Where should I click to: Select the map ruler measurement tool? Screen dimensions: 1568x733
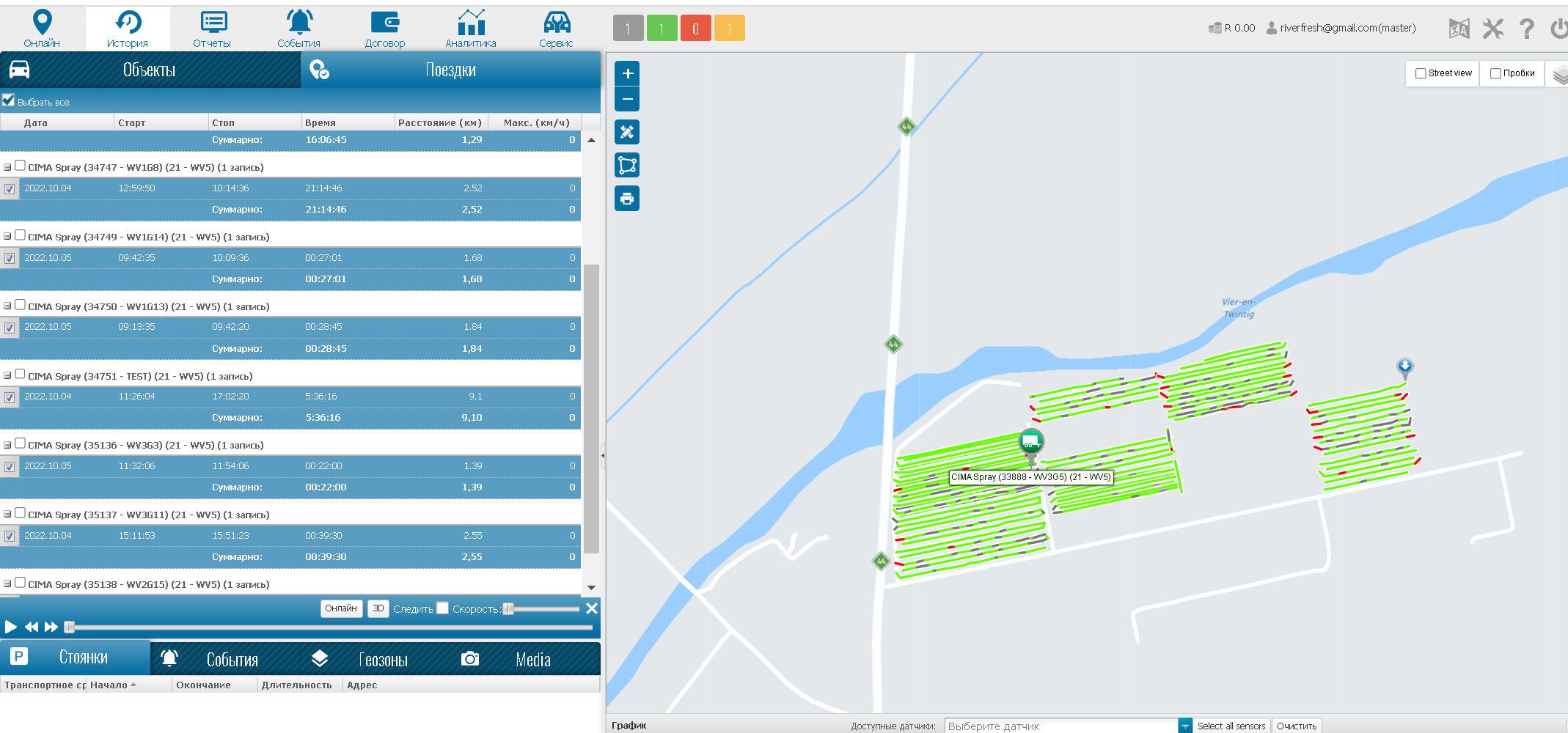point(627,132)
